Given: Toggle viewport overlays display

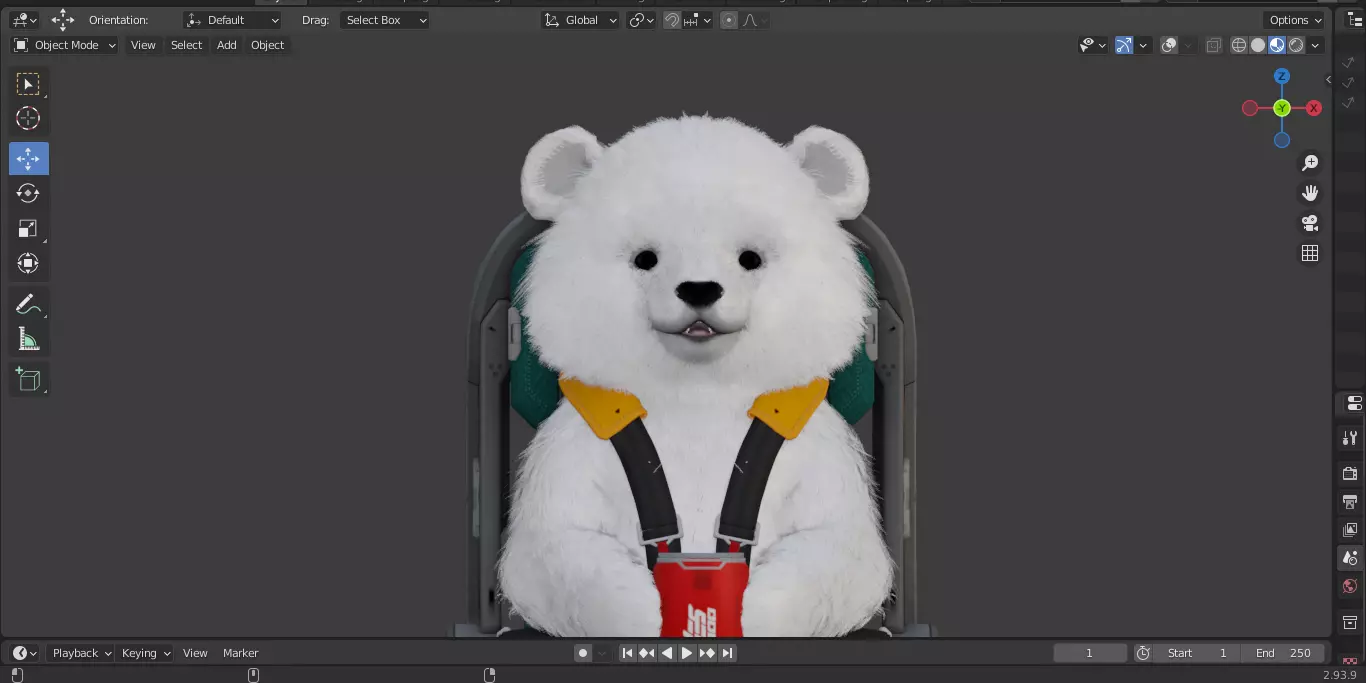Looking at the screenshot, I should click(1169, 45).
